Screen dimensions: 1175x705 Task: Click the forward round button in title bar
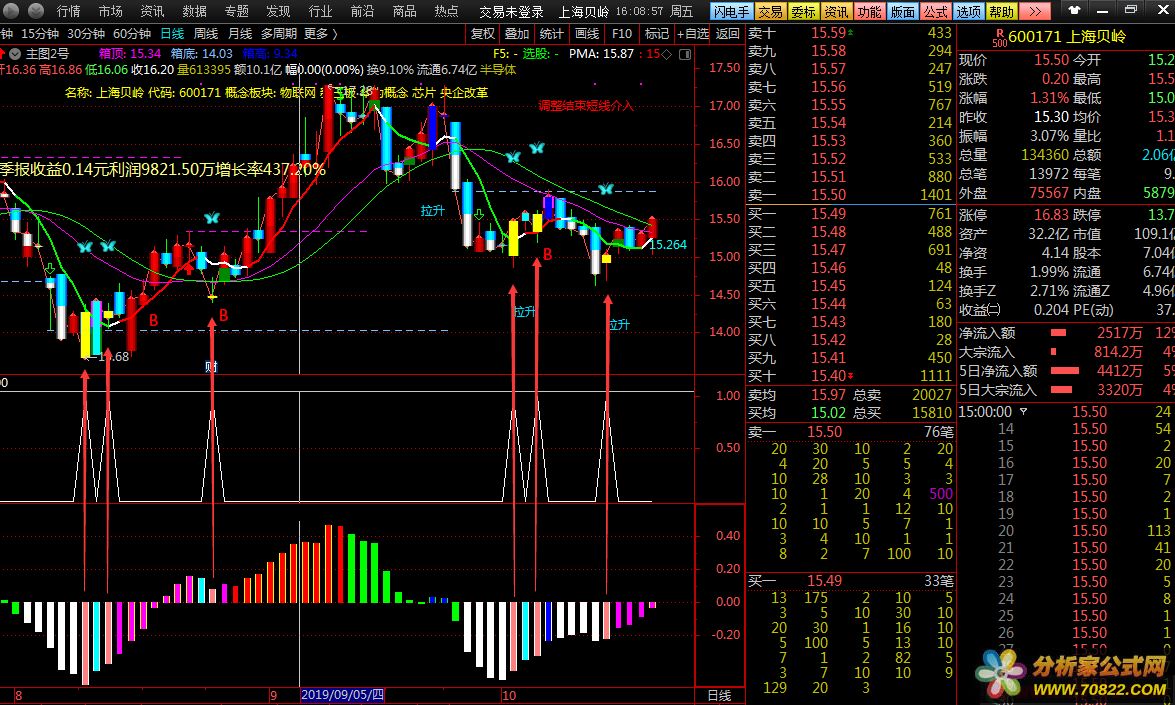pyautogui.click(x=35, y=10)
